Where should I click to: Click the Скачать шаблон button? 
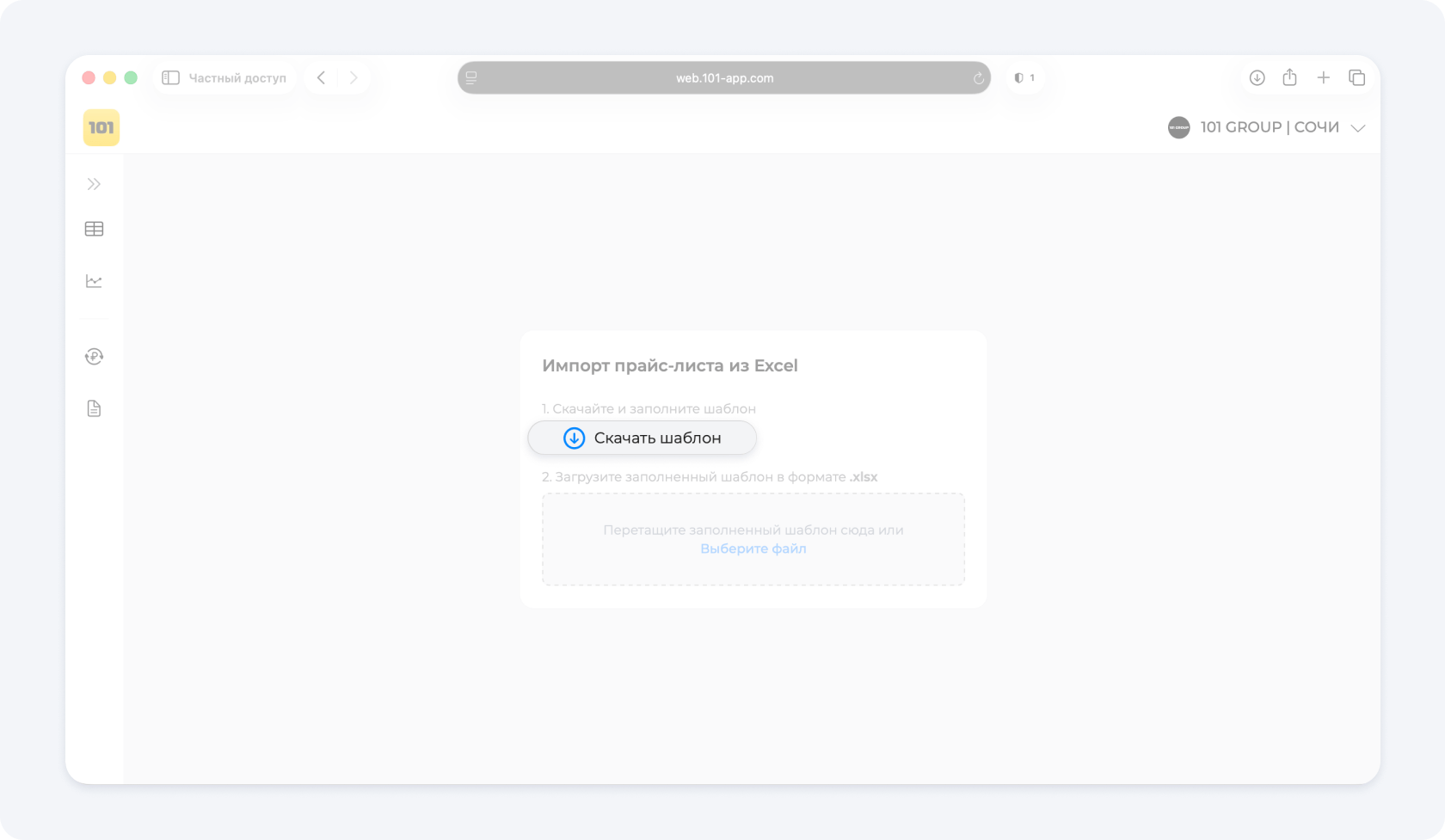pos(642,438)
